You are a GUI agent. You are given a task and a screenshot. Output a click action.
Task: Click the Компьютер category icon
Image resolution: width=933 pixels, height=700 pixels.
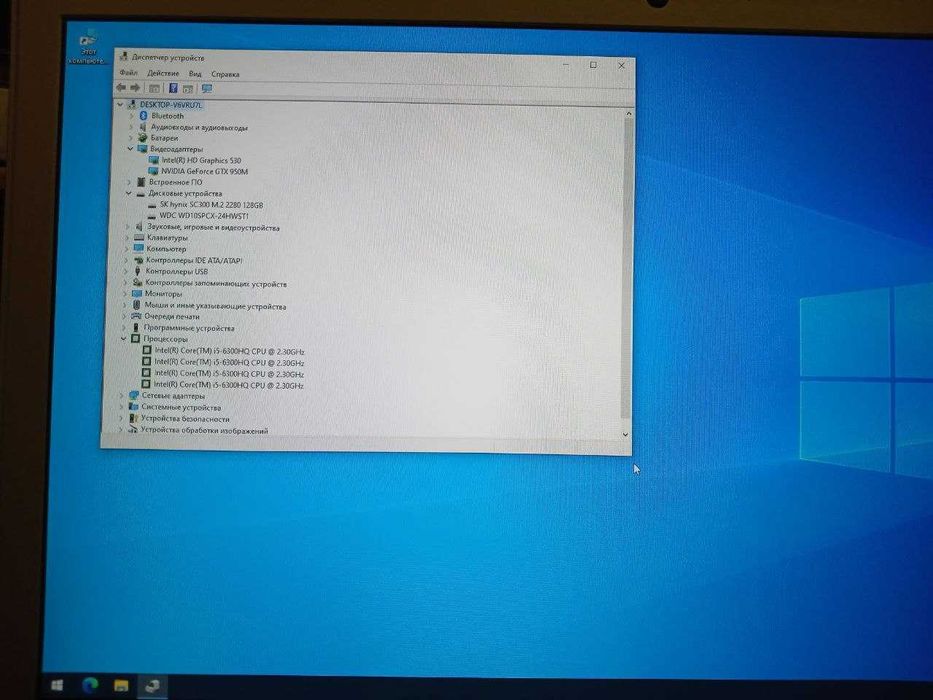[x=139, y=248]
